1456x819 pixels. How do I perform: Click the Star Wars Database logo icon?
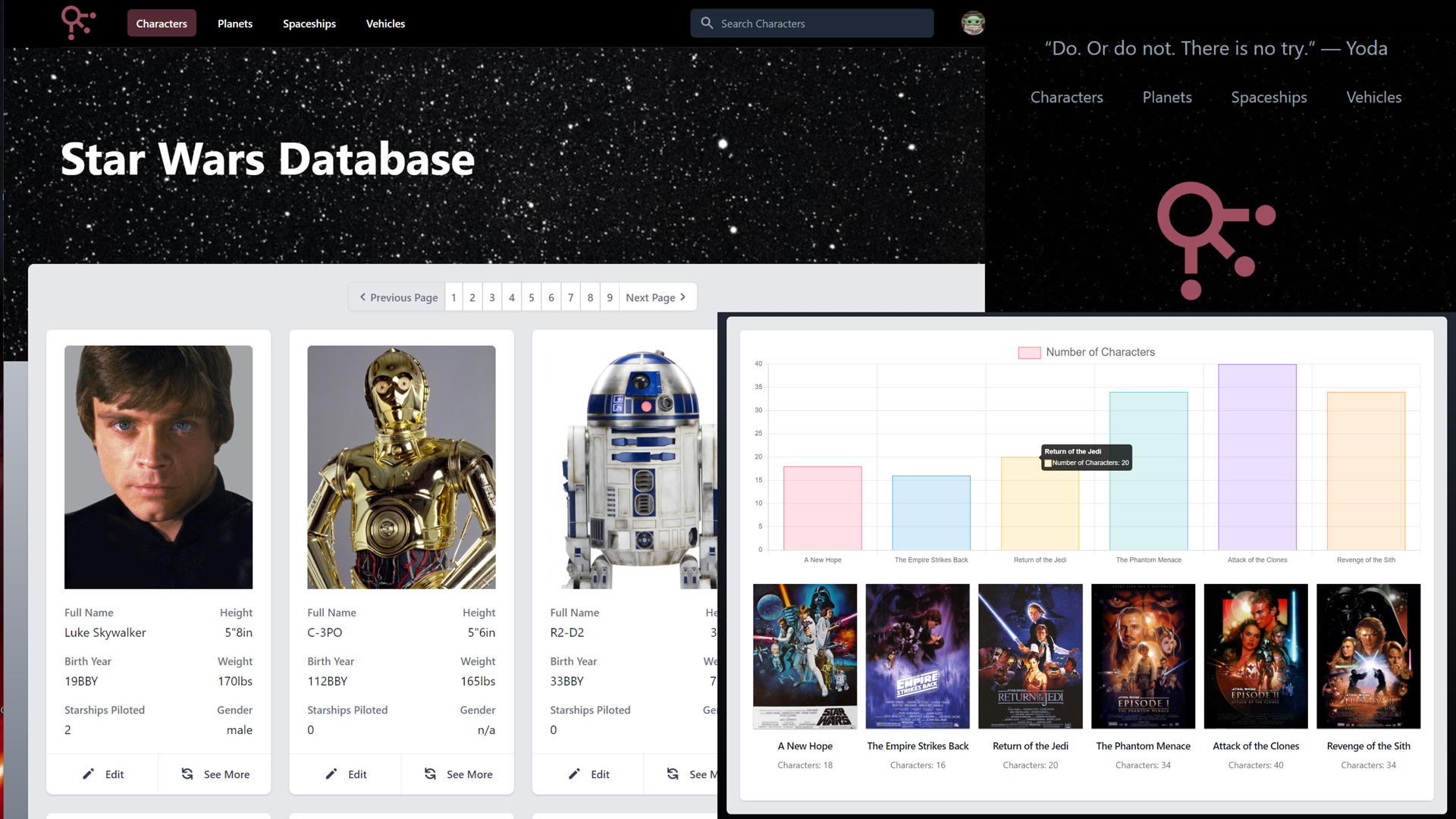(x=78, y=23)
